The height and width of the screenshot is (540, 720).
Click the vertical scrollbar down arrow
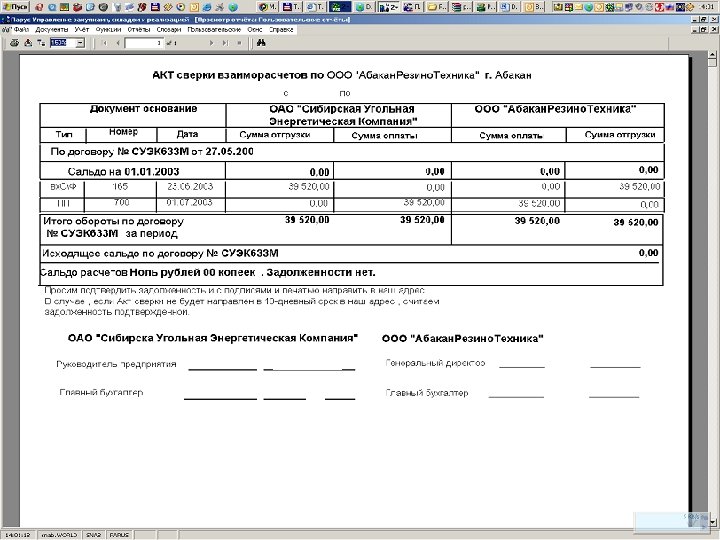click(x=712, y=522)
